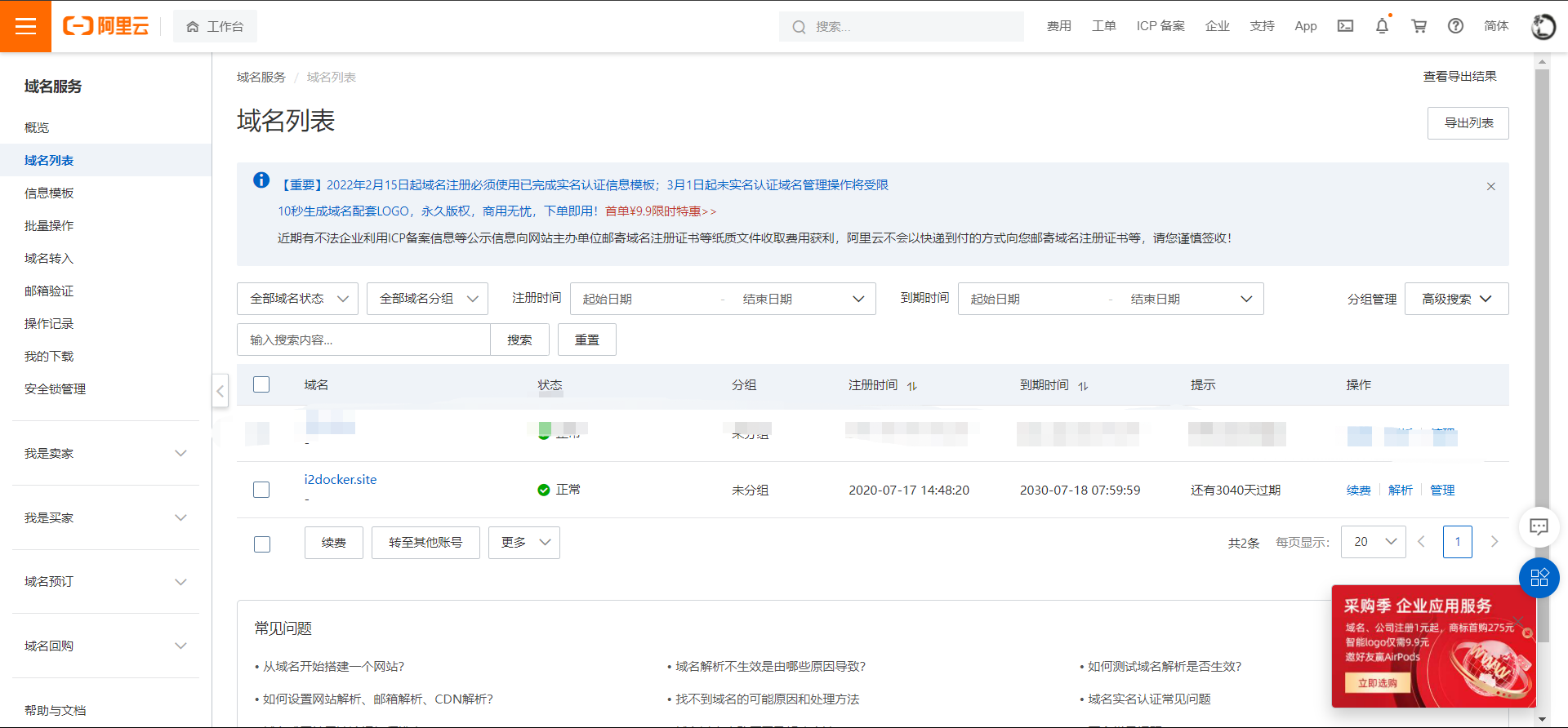This screenshot has height=728, width=1568.
Task: Click 分组管理 link
Action: pos(1372,299)
